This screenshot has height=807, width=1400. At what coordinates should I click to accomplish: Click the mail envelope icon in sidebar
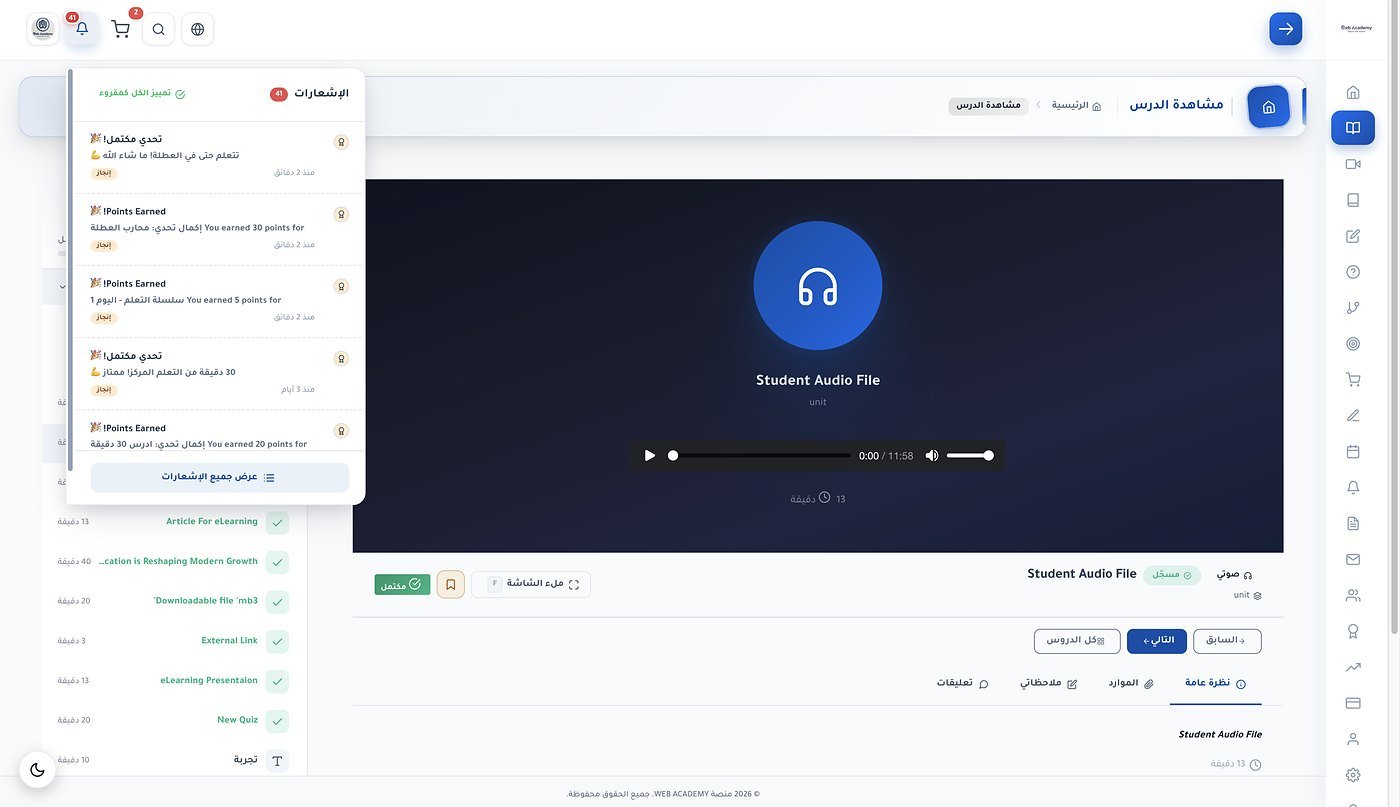tap(1353, 559)
